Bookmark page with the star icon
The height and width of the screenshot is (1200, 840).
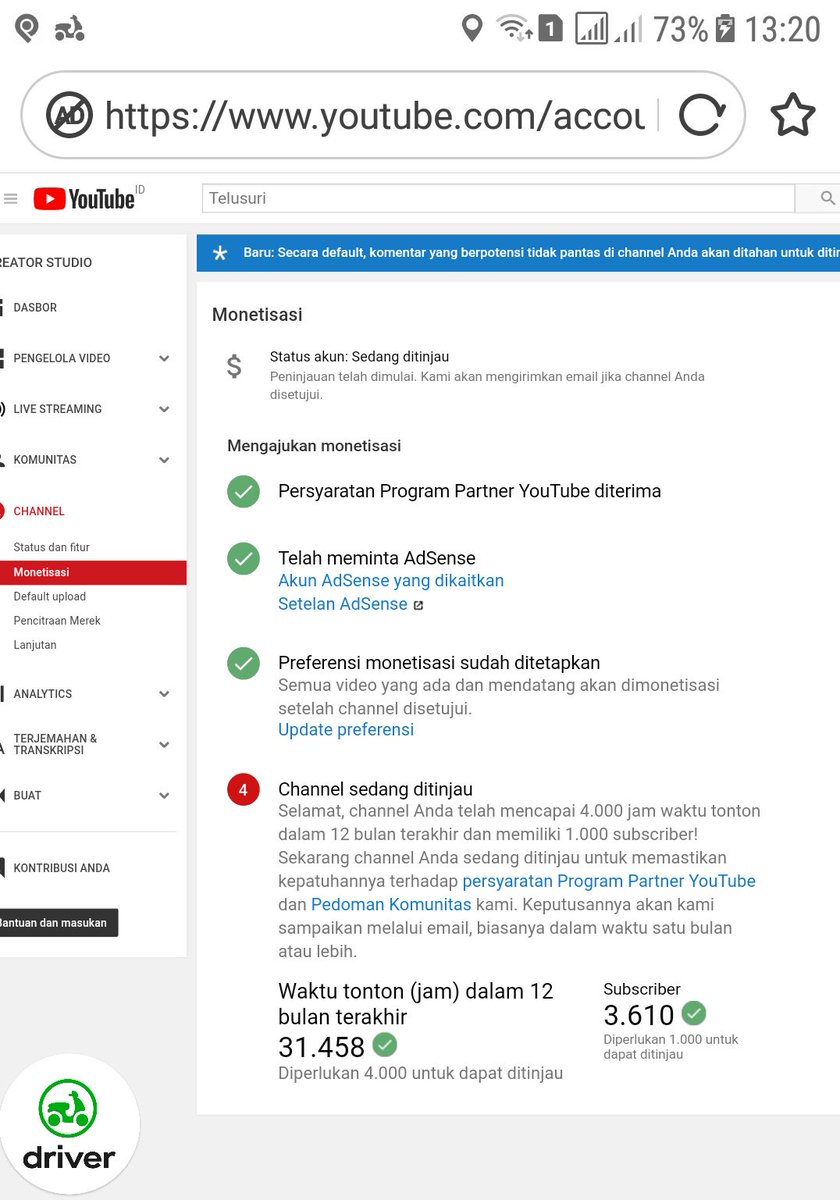tap(793, 115)
